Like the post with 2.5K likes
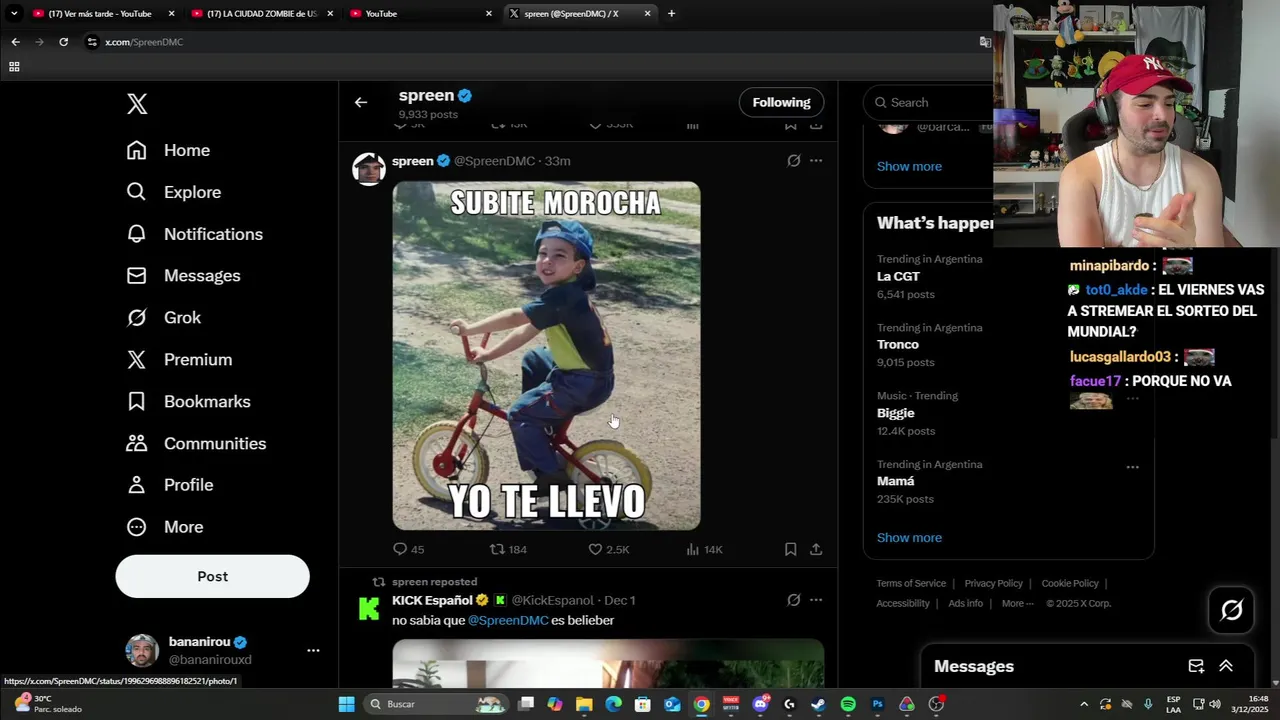This screenshot has height=720, width=1280. (608, 549)
